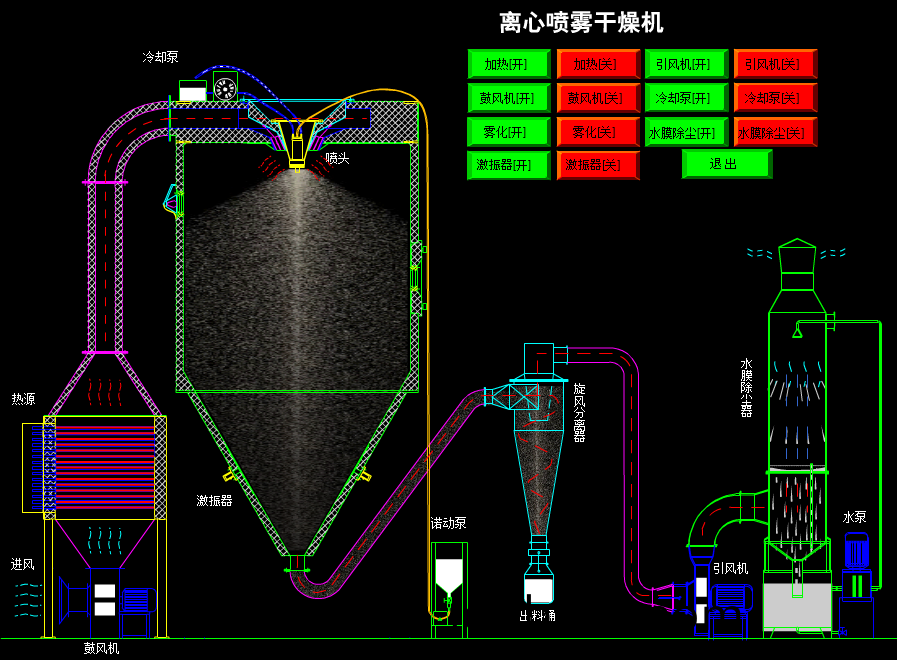Click the cooling pump fan icon
Viewport: 897px width, 660px height.
click(x=225, y=88)
